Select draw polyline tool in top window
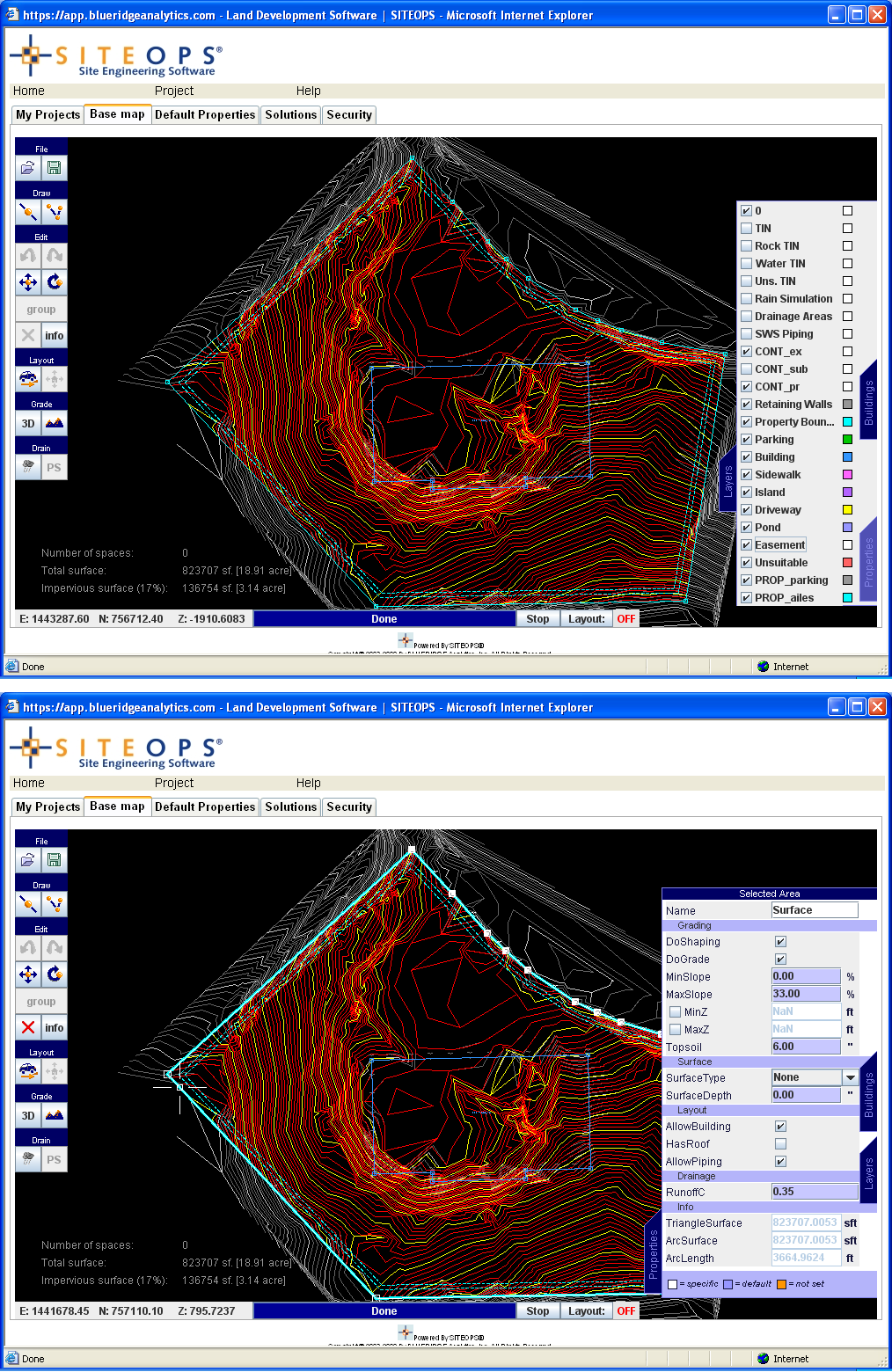 (x=54, y=212)
